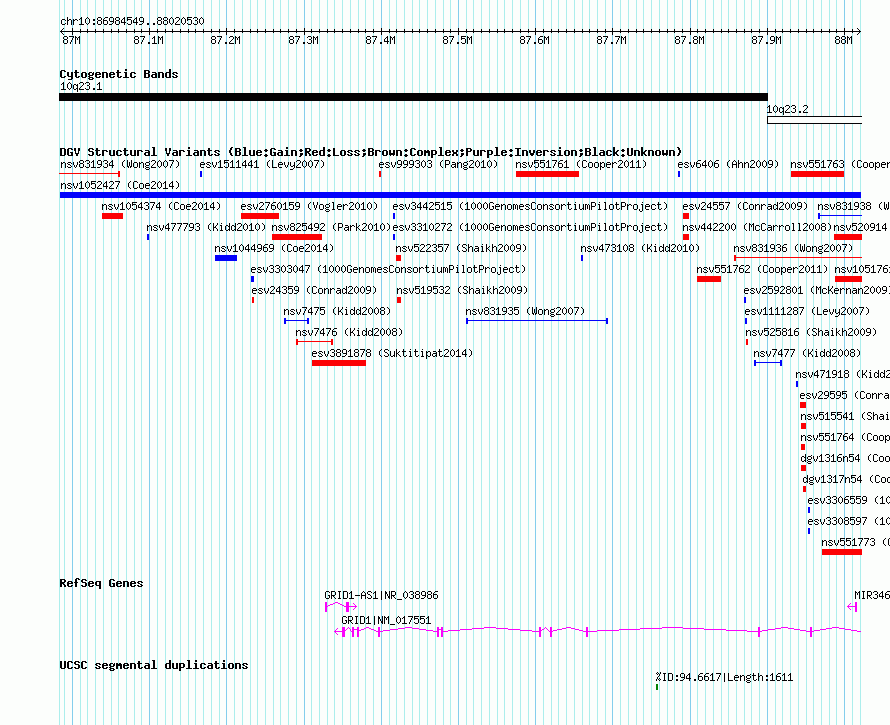This screenshot has height=725, width=890.
Task: Open variant nsv1054374 (Coe2014)
Action: [x=161, y=206]
